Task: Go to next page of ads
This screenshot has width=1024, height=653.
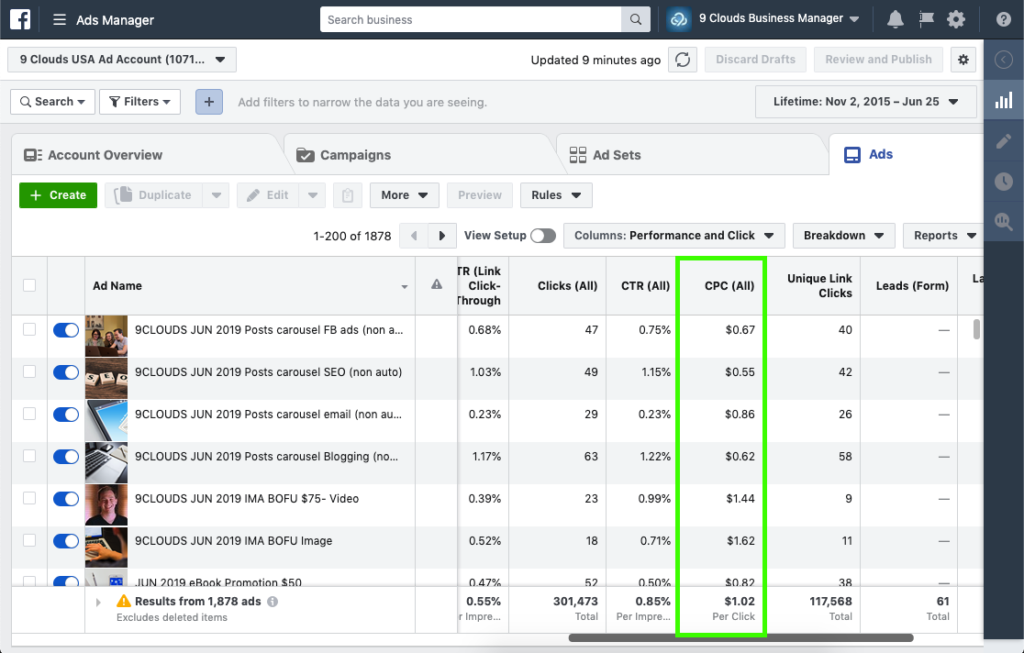Action: coord(442,236)
